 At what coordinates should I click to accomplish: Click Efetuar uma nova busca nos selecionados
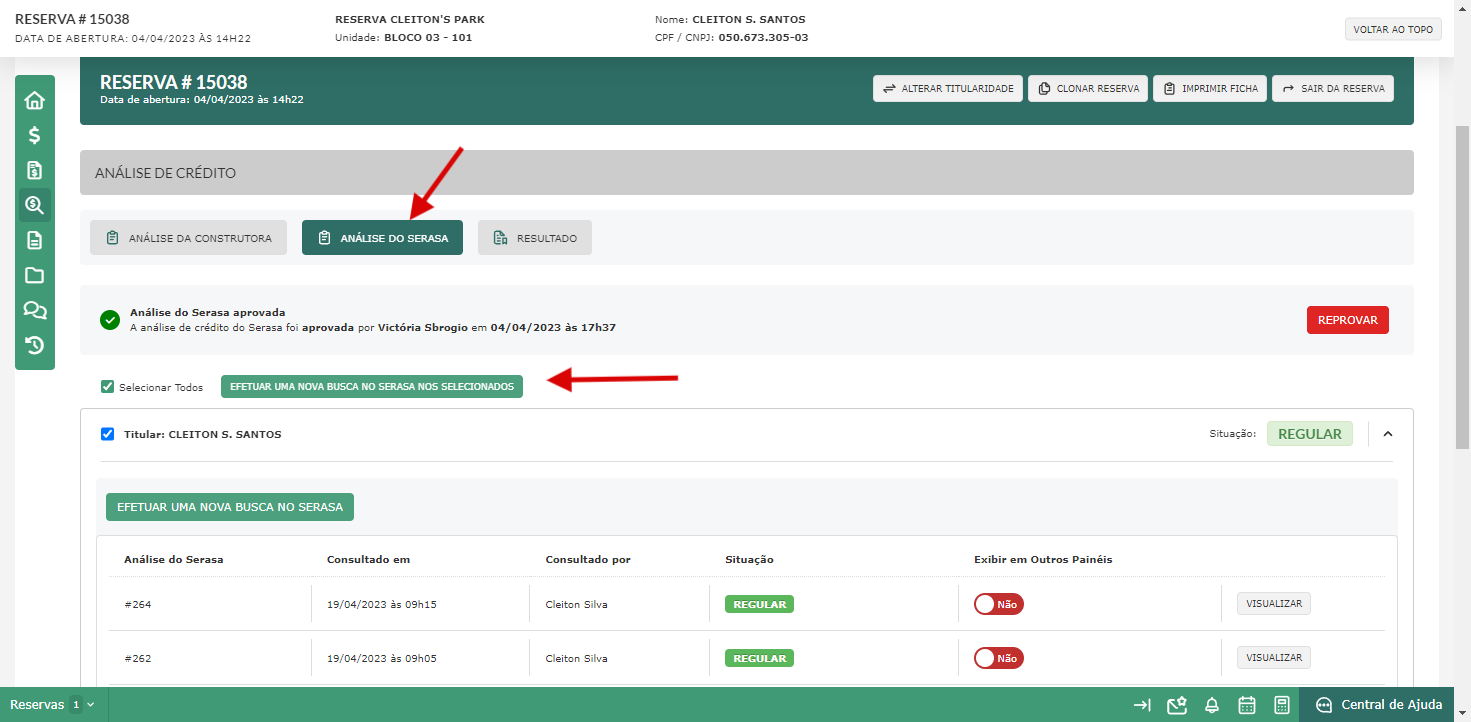coord(372,386)
